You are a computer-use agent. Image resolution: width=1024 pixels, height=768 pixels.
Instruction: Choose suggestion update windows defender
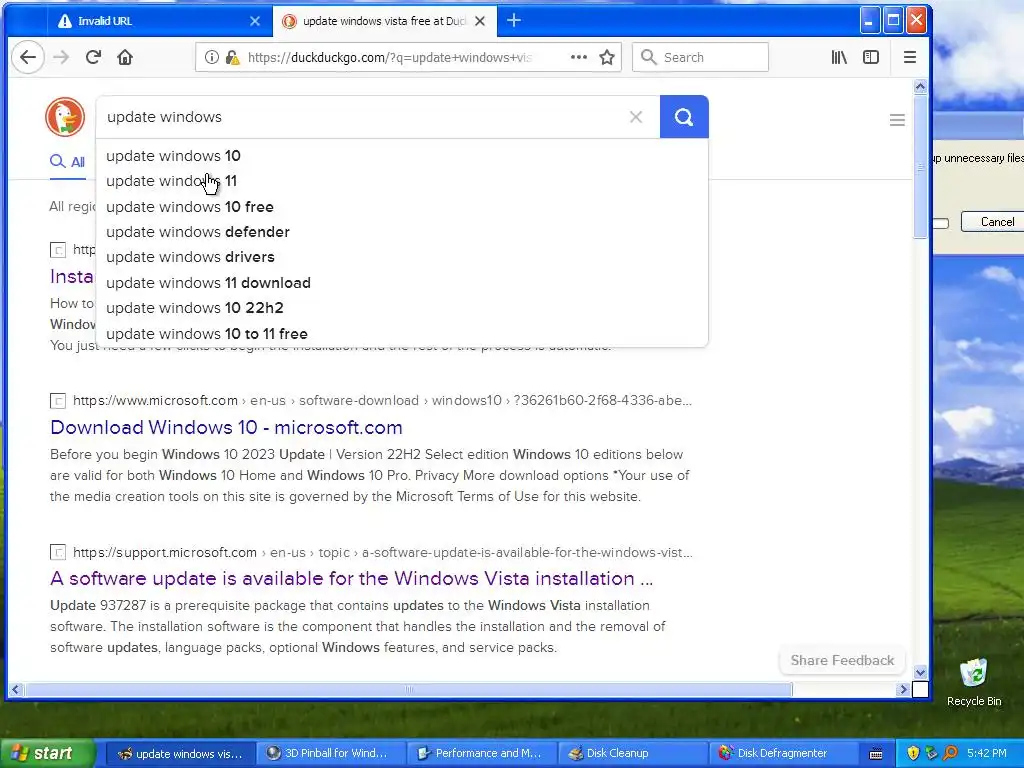point(402,232)
